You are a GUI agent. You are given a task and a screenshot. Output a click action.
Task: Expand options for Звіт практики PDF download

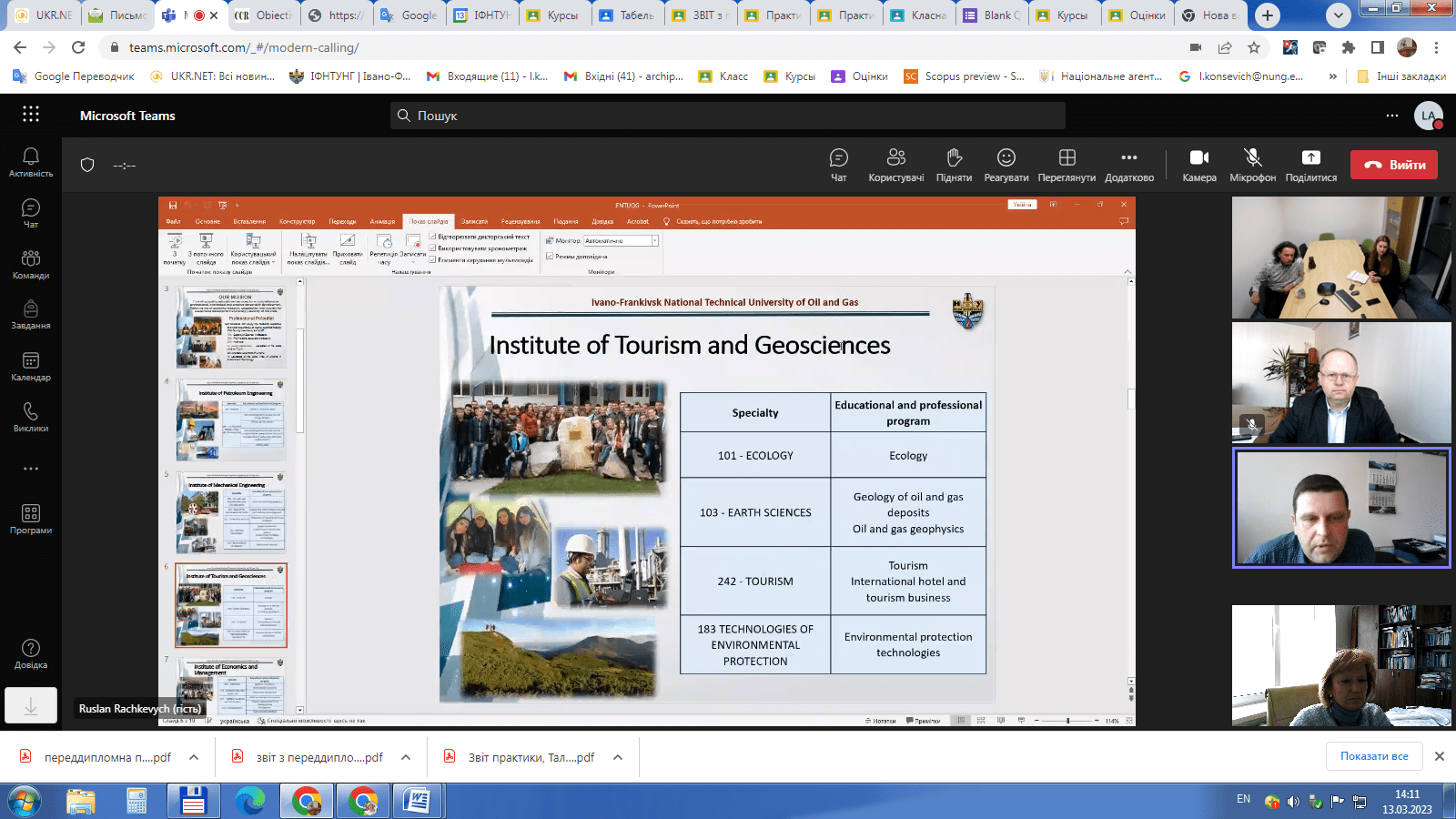[x=618, y=757]
